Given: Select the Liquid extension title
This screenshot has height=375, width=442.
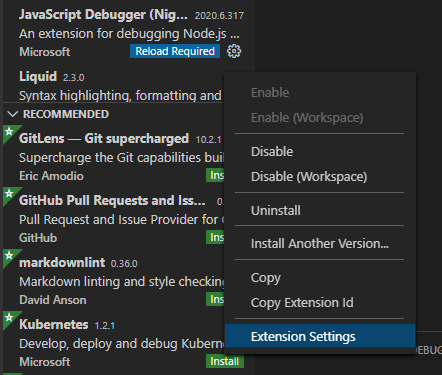Looking at the screenshot, I should [x=38, y=77].
